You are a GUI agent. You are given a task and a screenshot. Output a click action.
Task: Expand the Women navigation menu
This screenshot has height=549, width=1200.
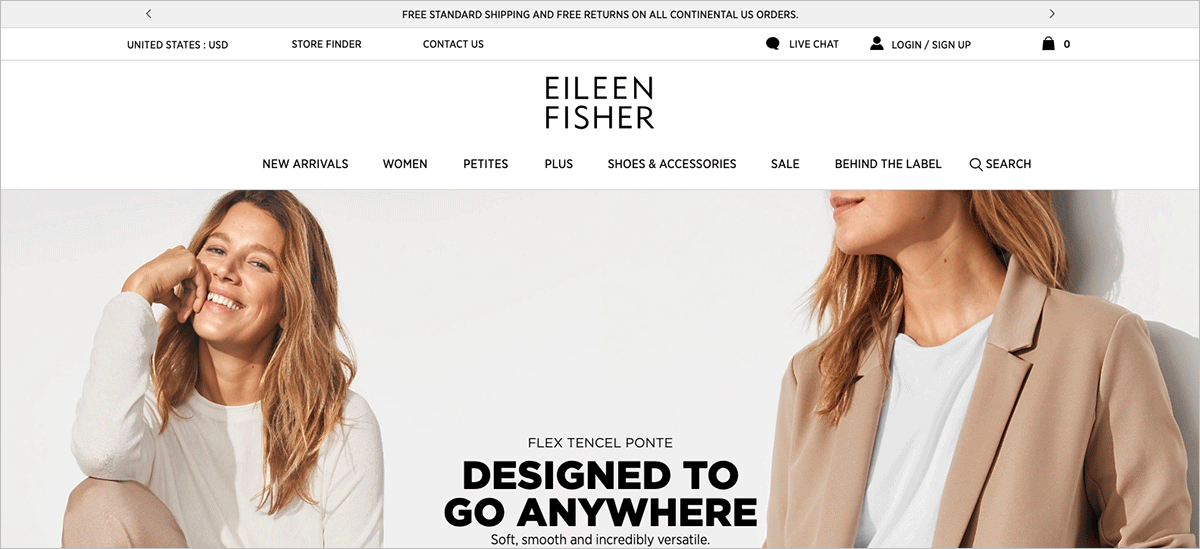[x=405, y=164]
